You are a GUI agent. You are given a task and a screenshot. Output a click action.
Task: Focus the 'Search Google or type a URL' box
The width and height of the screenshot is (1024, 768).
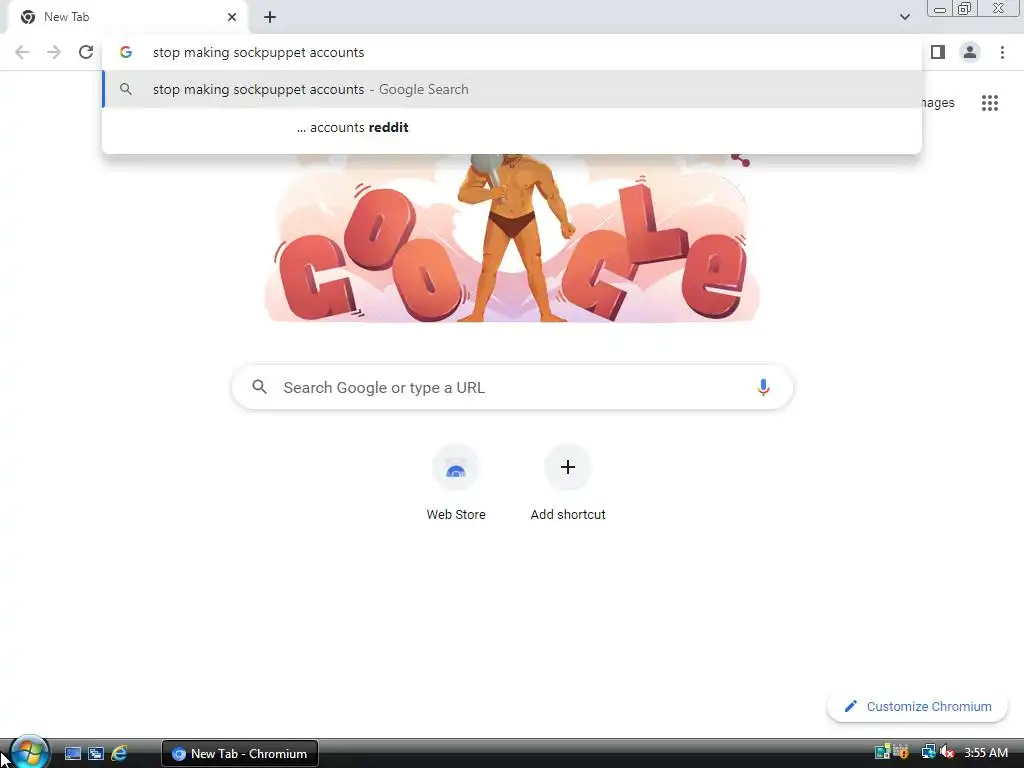tap(513, 387)
